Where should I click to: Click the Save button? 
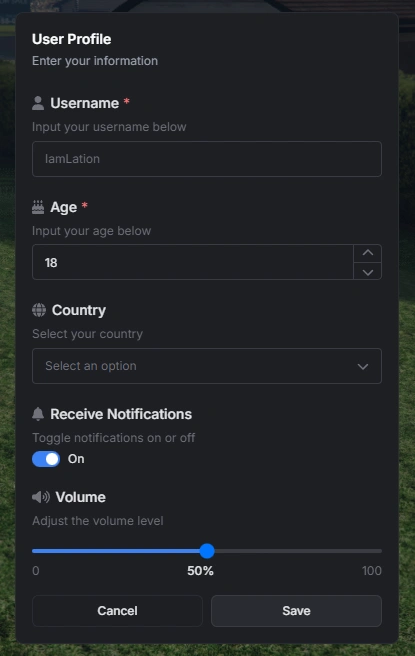[296, 611]
